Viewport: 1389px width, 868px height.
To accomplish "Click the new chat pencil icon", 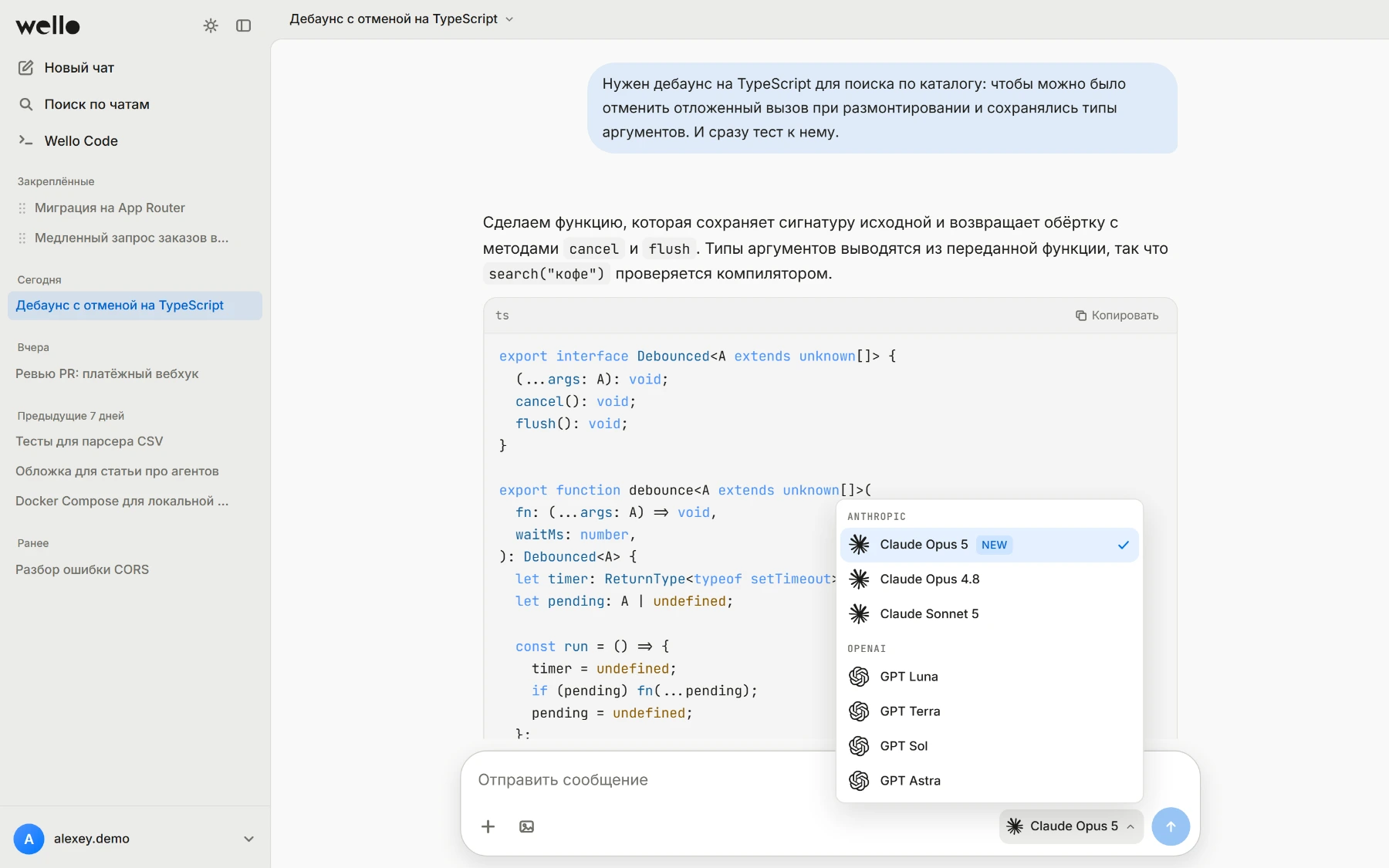I will [x=25, y=68].
